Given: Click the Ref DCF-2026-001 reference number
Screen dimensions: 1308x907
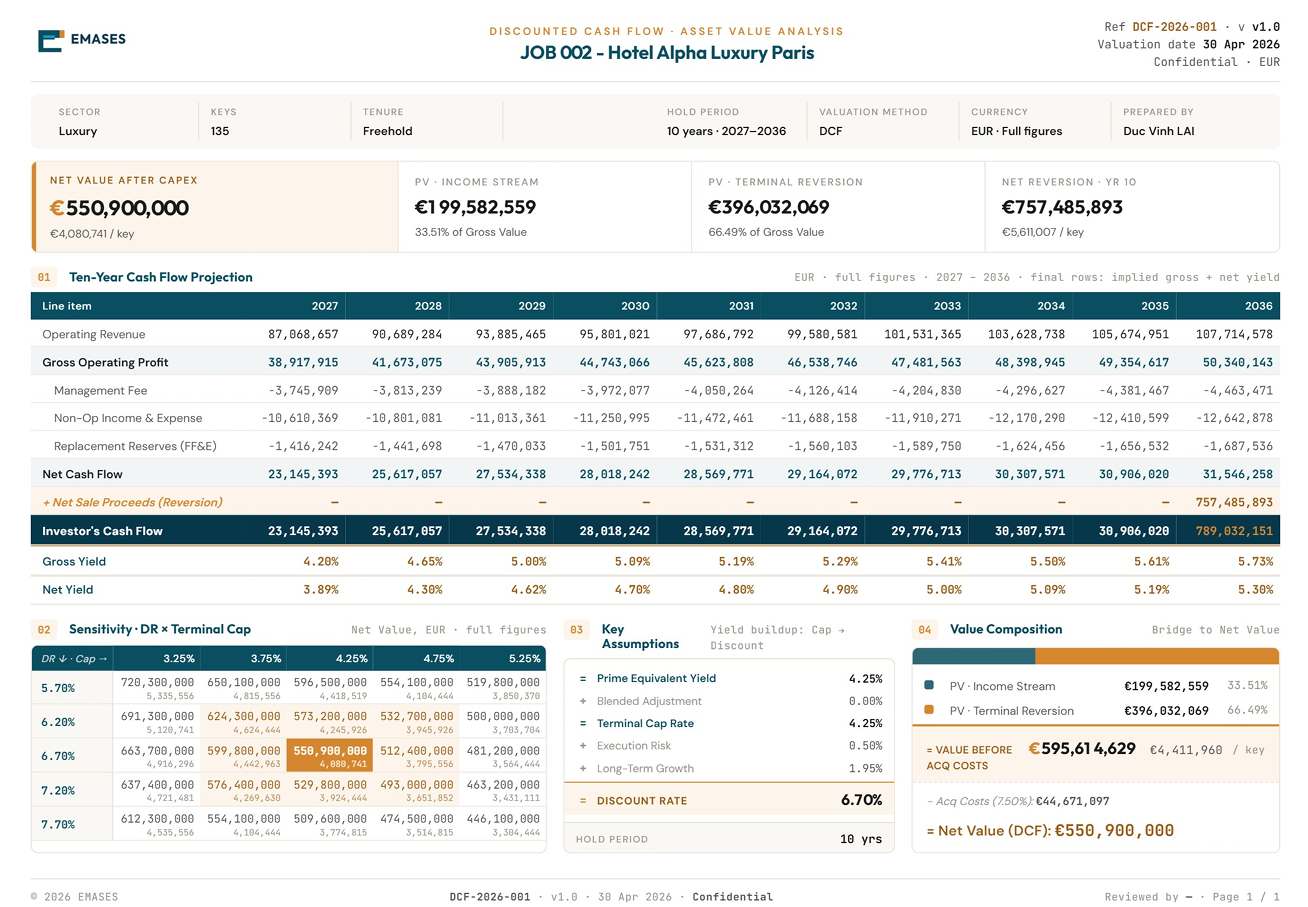Looking at the screenshot, I should coord(1174,27).
